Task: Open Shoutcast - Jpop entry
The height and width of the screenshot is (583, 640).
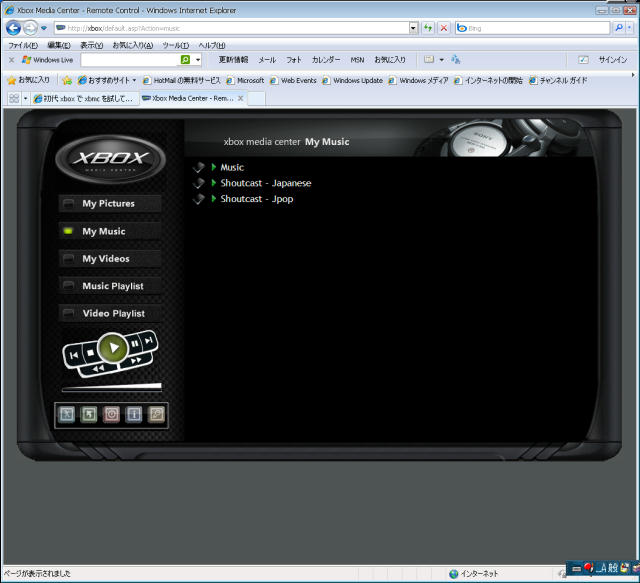Action: click(x=257, y=199)
